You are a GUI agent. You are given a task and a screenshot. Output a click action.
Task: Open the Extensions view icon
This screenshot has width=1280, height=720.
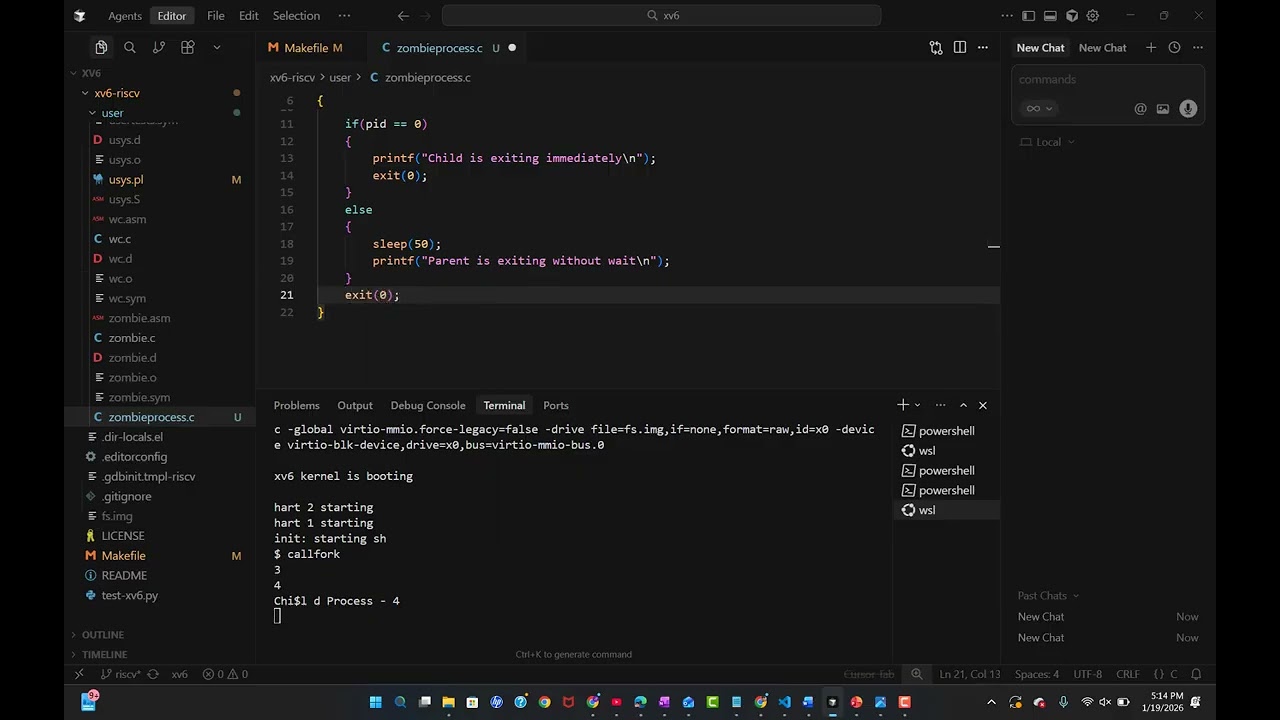pos(187,47)
